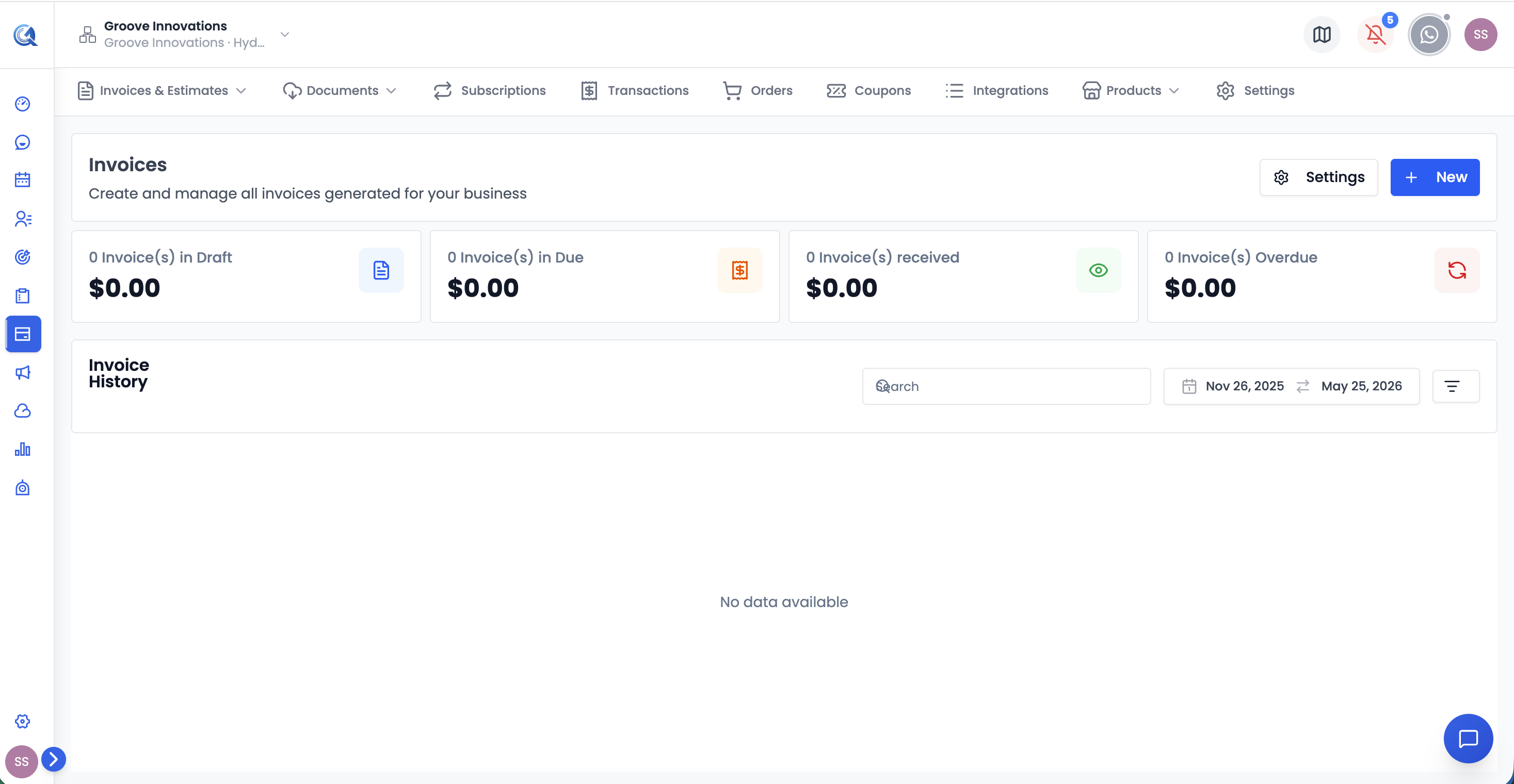Open the chat widget bubble

pyautogui.click(x=1468, y=738)
